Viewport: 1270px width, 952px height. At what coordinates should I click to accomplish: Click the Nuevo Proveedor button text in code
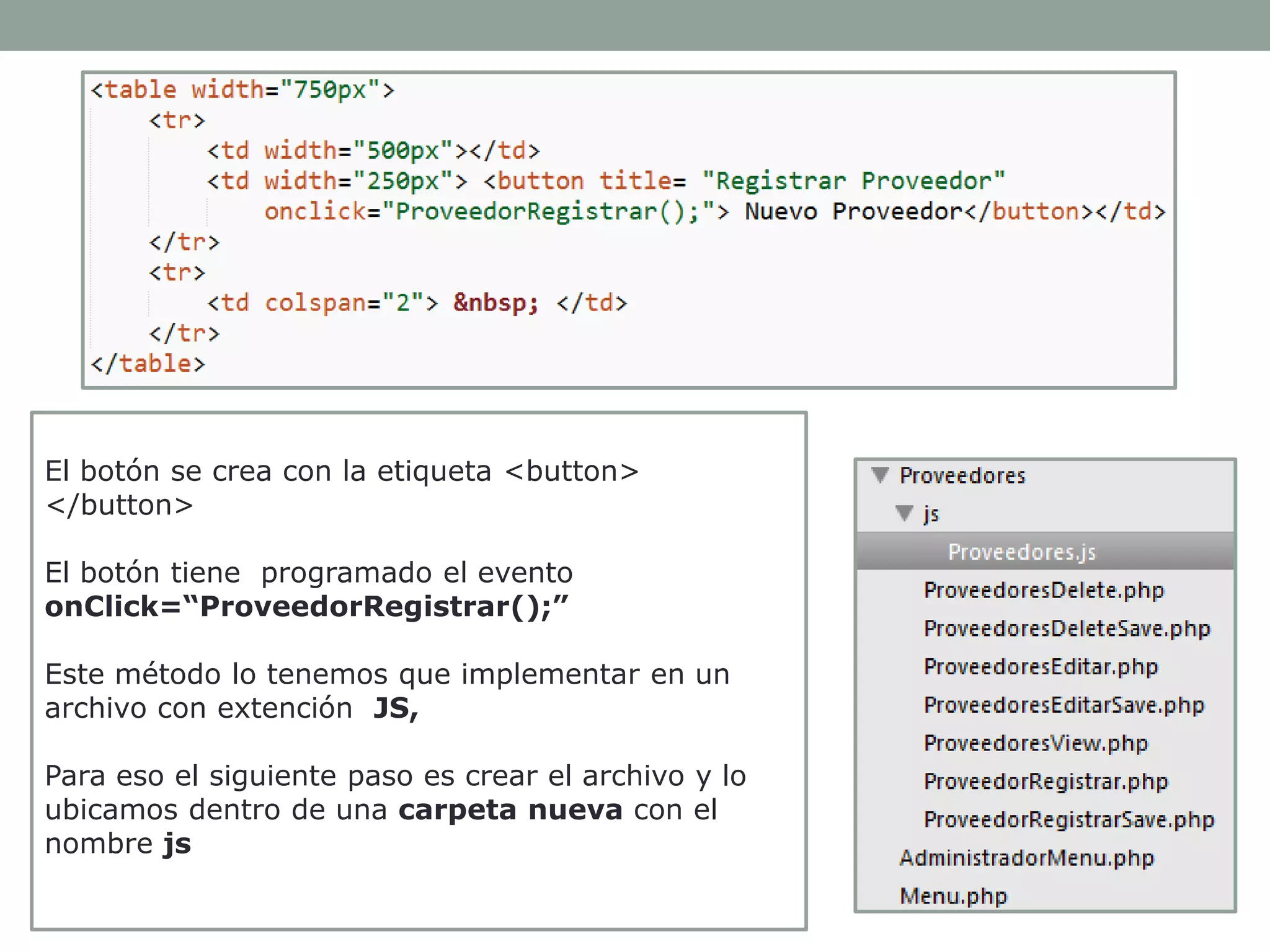854,211
